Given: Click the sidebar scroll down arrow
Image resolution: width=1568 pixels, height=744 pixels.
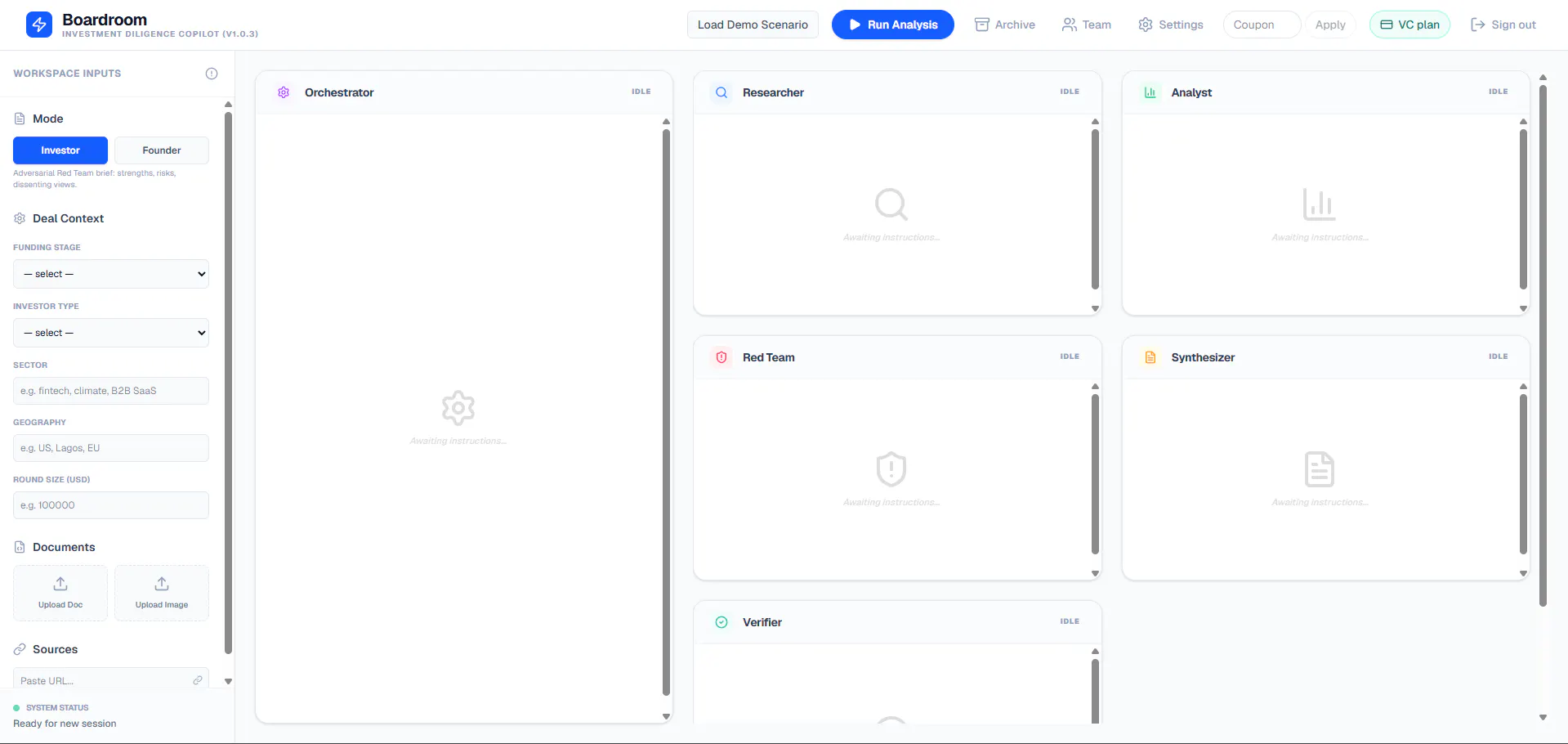Looking at the screenshot, I should pos(229,681).
